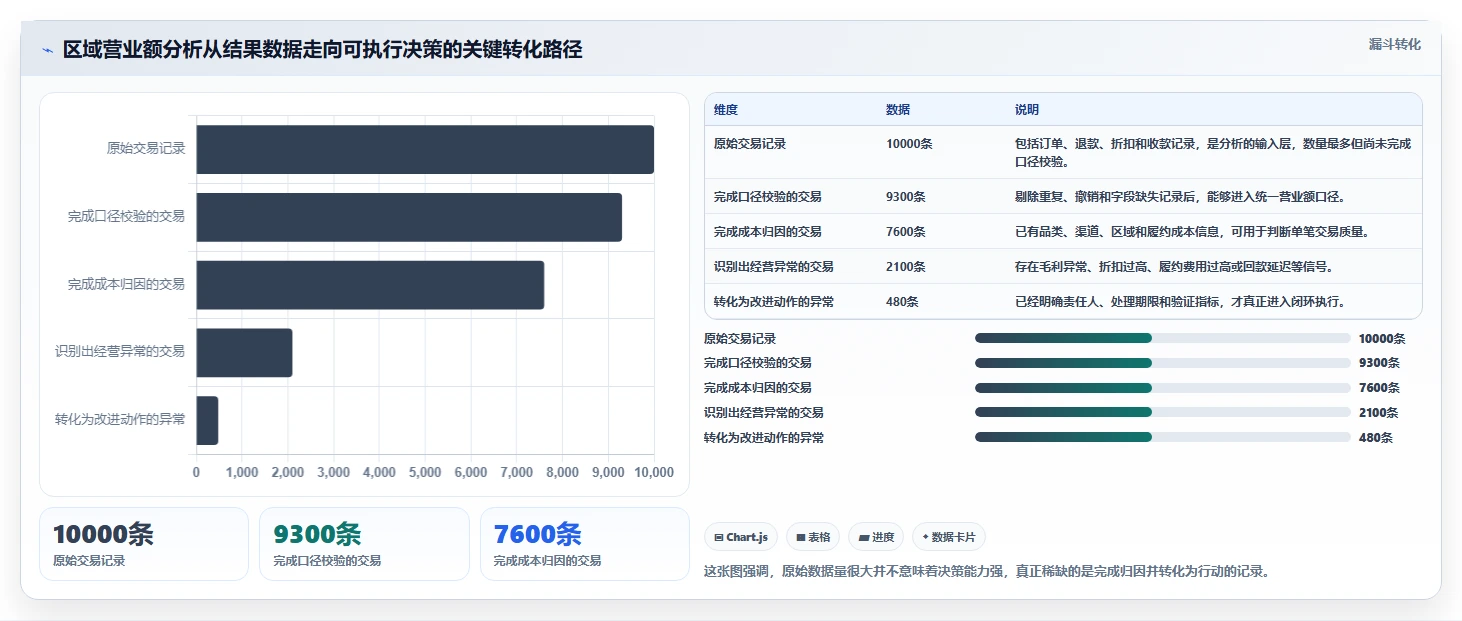The width and height of the screenshot is (1462, 621).
Task: Click the 识别出经营异常的交易 progress bar
Action: (x=1162, y=412)
